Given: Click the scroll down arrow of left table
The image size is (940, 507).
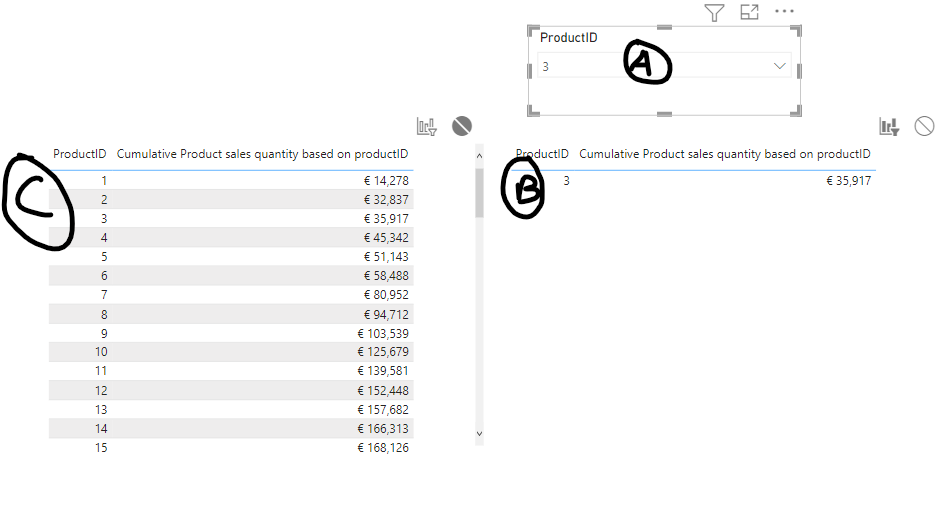Looking at the screenshot, I should 479,433.
